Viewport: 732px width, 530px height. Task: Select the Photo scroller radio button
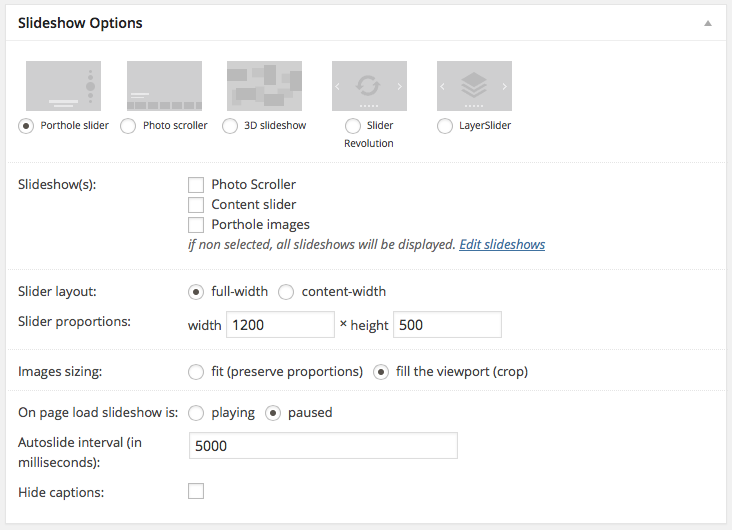[128, 126]
